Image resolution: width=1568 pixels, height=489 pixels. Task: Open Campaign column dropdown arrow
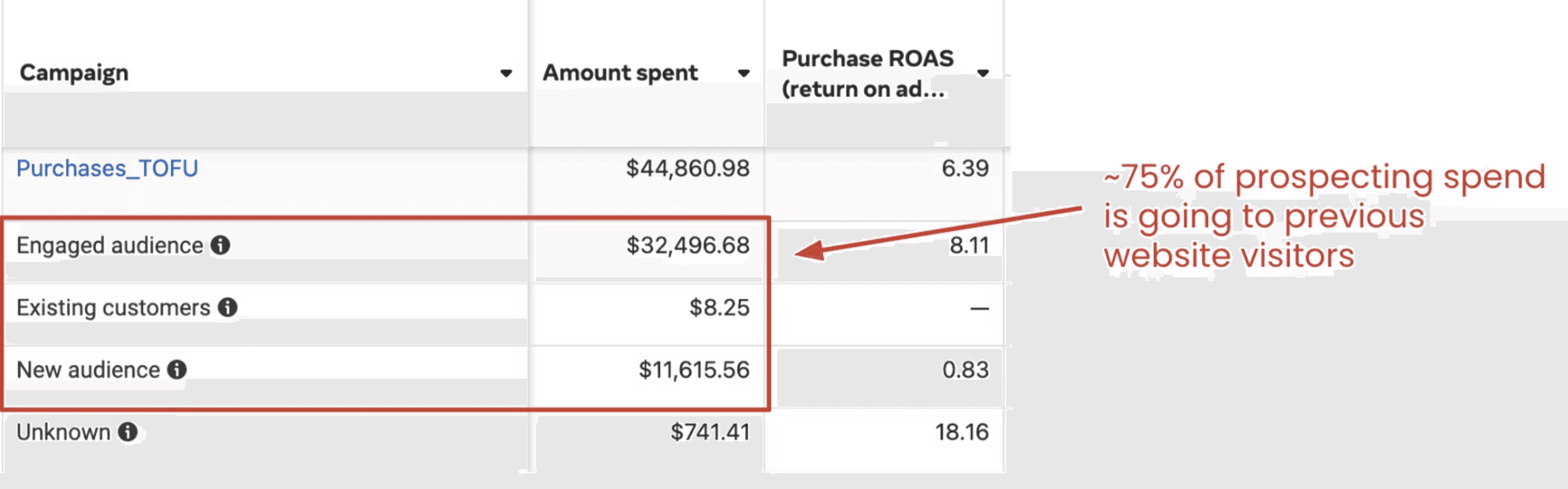pos(506,74)
